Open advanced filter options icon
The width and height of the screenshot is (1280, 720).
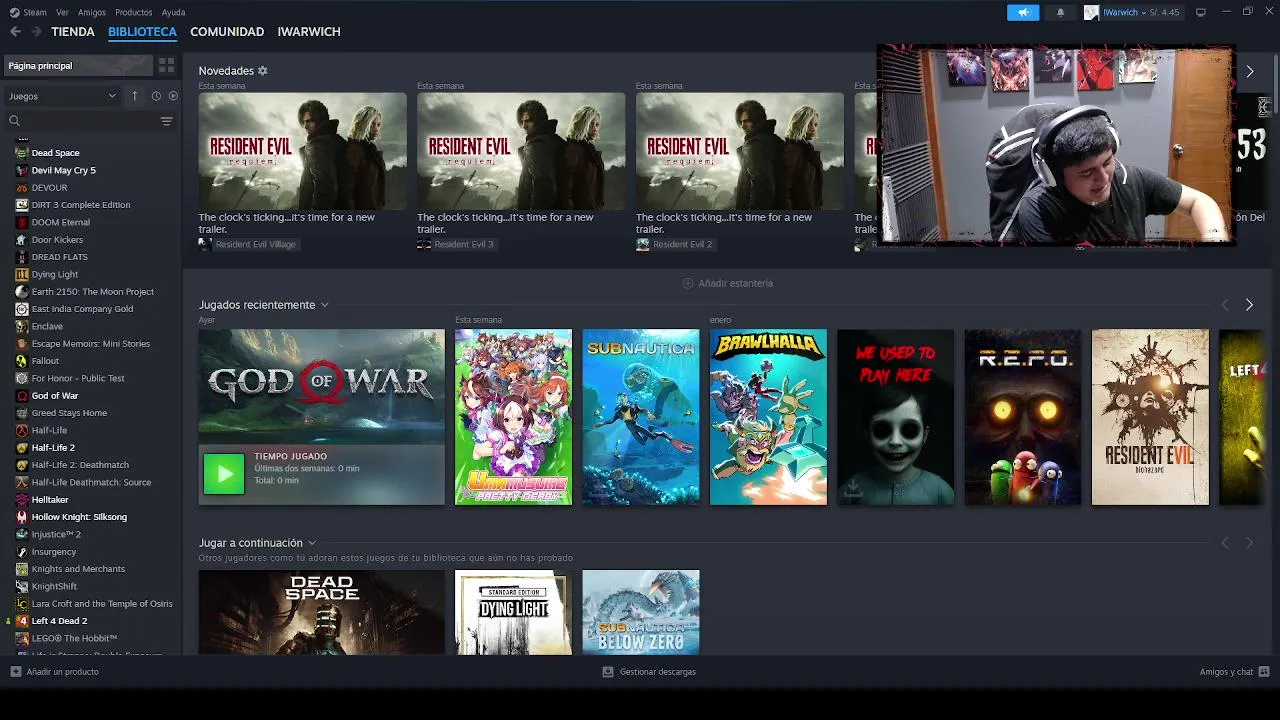coord(167,121)
